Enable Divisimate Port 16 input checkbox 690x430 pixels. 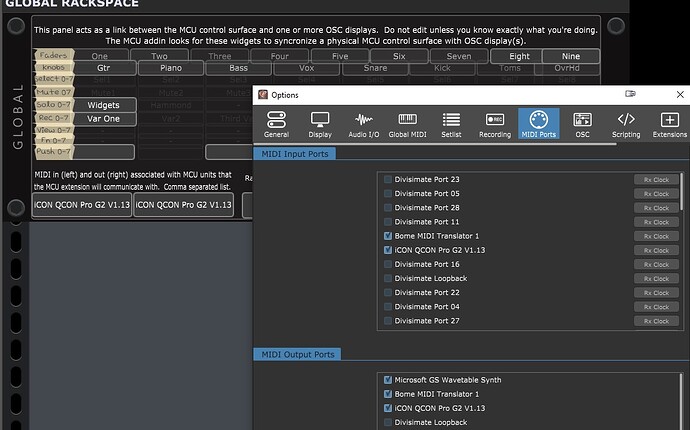(x=388, y=264)
